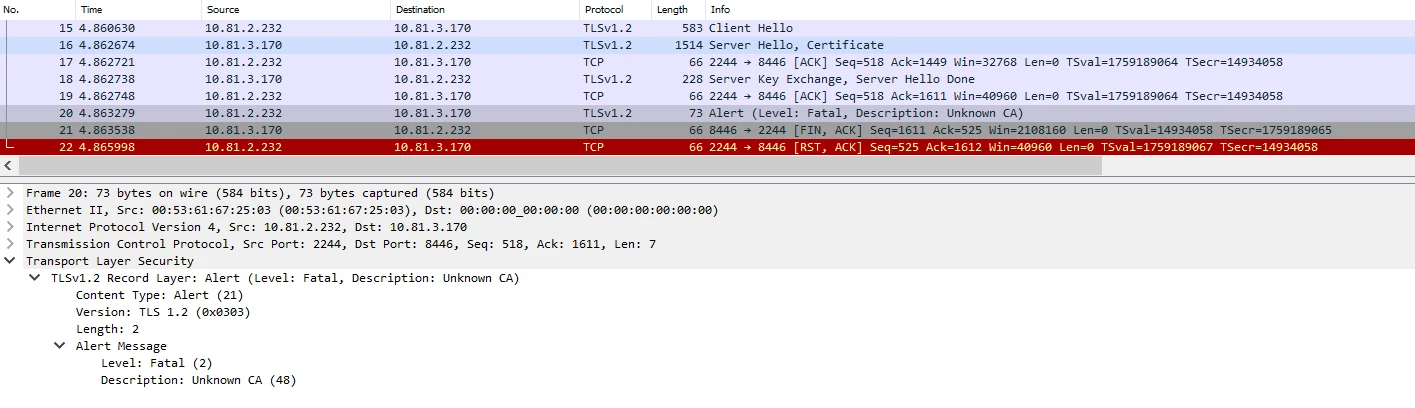Click TLSv1.2 protocol cell of packet 15

(608, 28)
